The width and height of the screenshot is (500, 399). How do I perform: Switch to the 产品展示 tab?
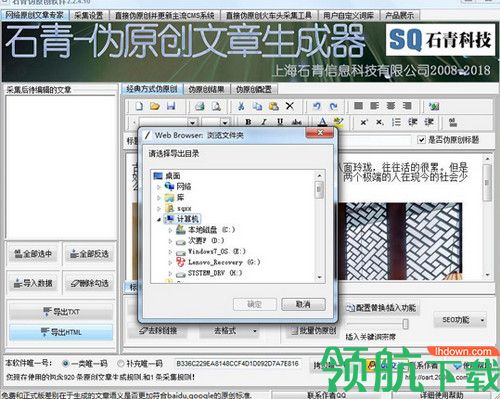(x=399, y=15)
